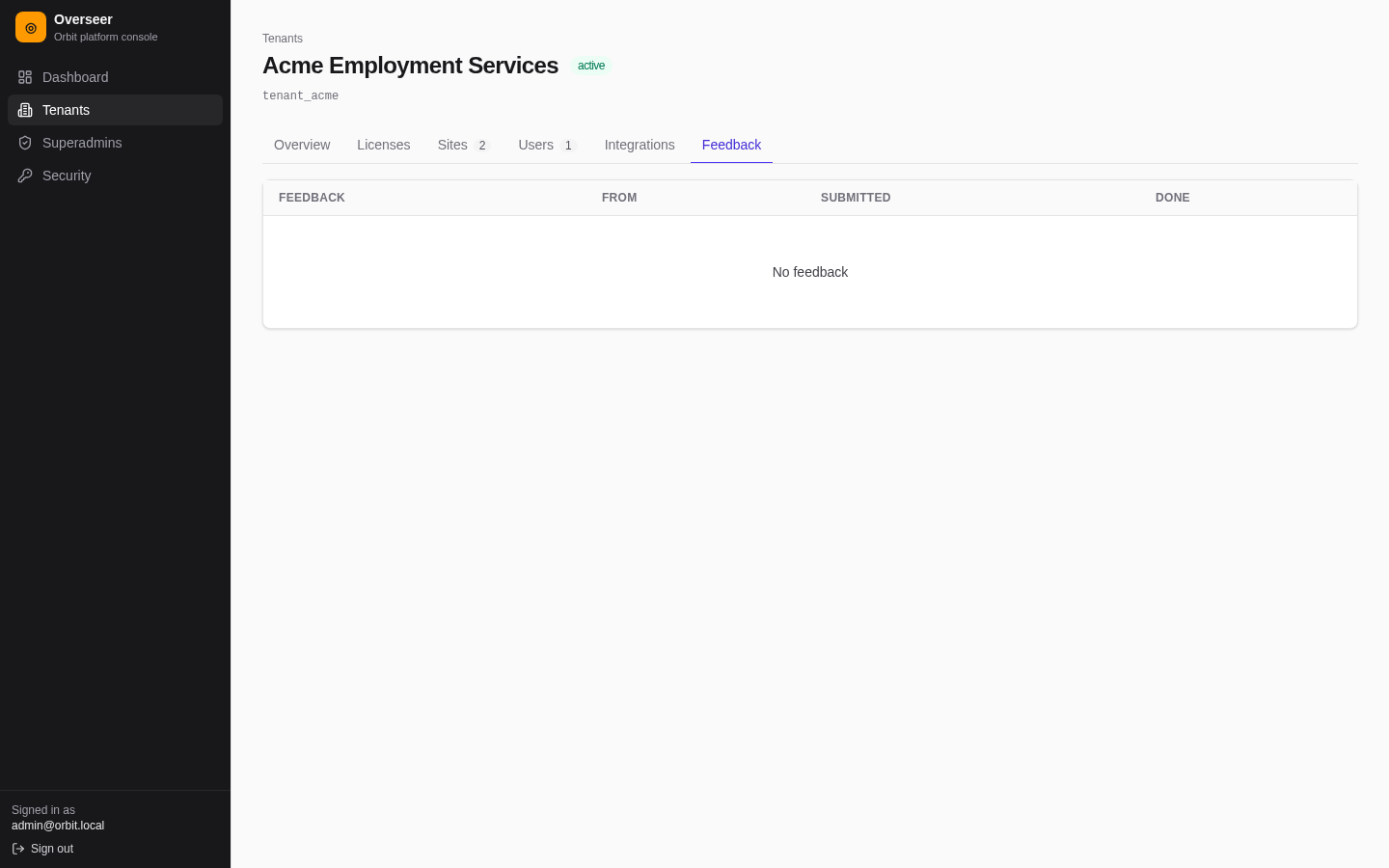Click the admin@orbit.local email text
The height and width of the screenshot is (868, 1389).
tap(58, 826)
